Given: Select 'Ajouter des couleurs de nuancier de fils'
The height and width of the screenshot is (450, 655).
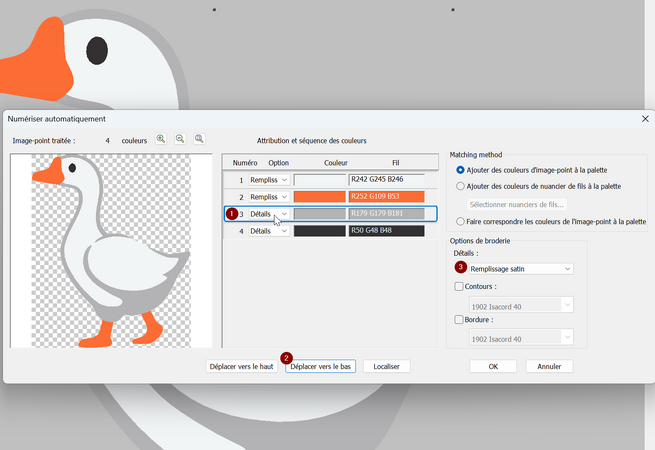Looking at the screenshot, I should pyautogui.click(x=460, y=186).
